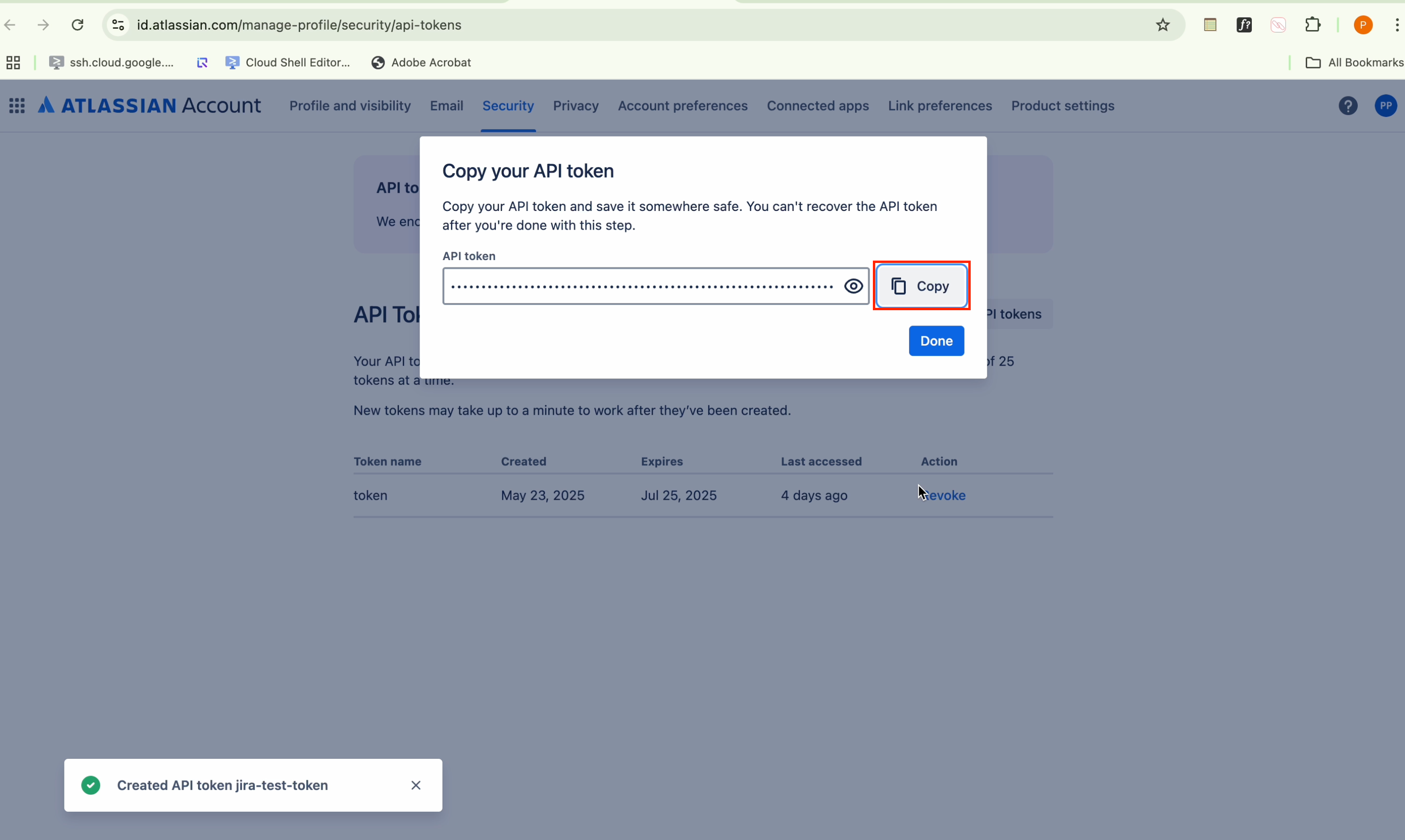This screenshot has width=1405, height=840.
Task: Open the Adobe Acrobat bookmark
Action: 421,63
